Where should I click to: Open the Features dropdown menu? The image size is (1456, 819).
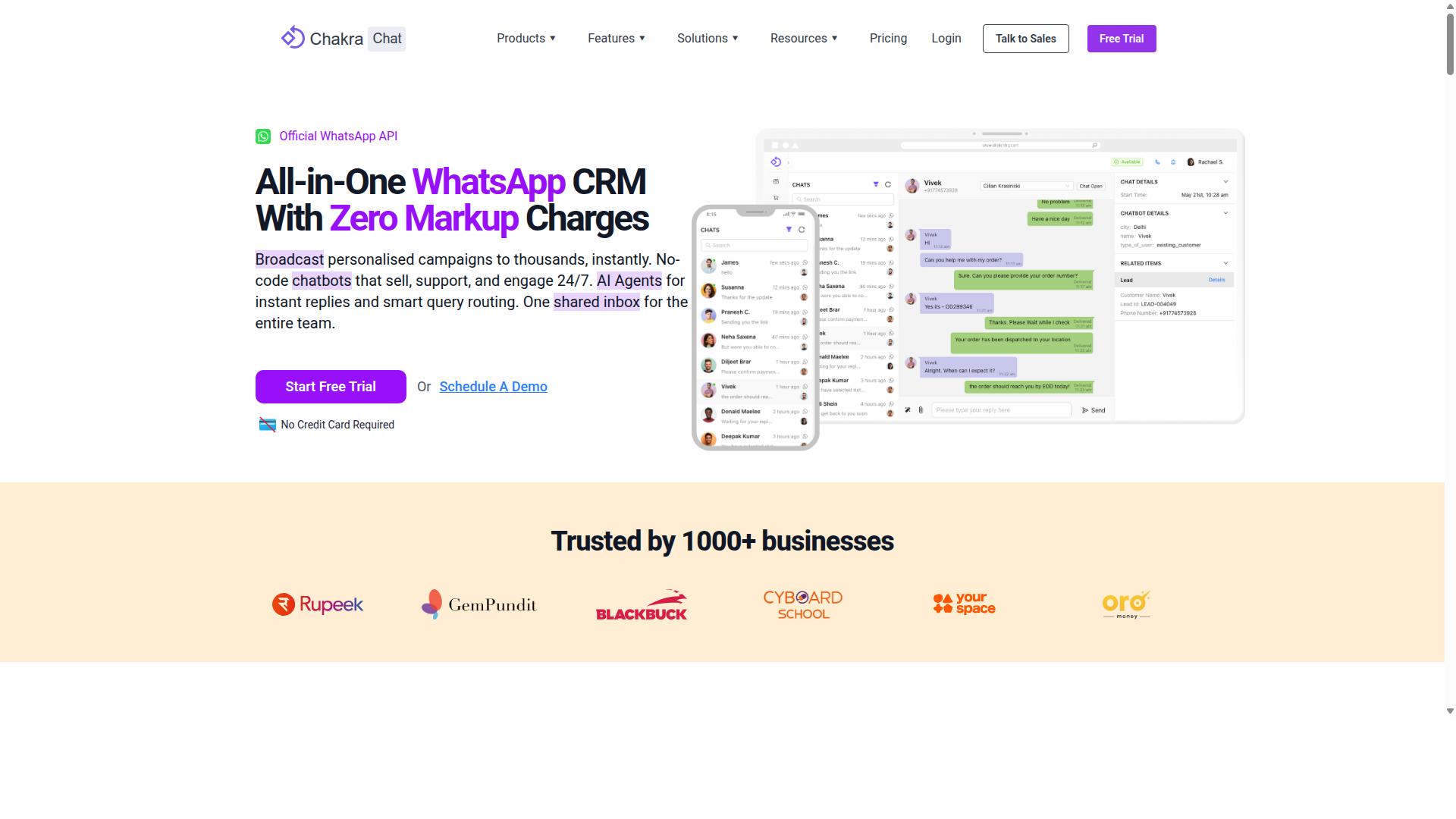pos(617,38)
